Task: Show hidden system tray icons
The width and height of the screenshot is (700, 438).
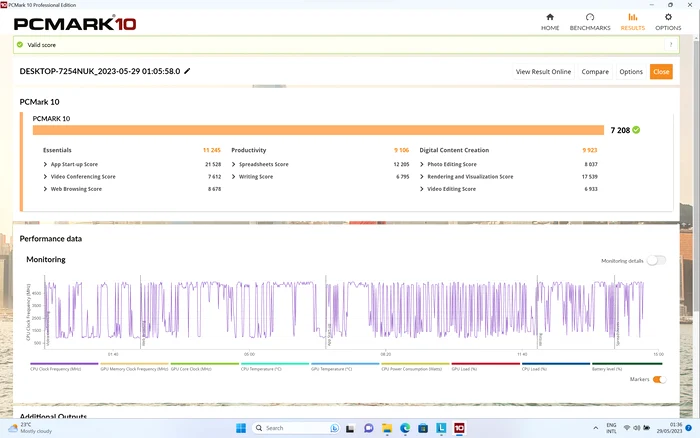Action: [596, 428]
